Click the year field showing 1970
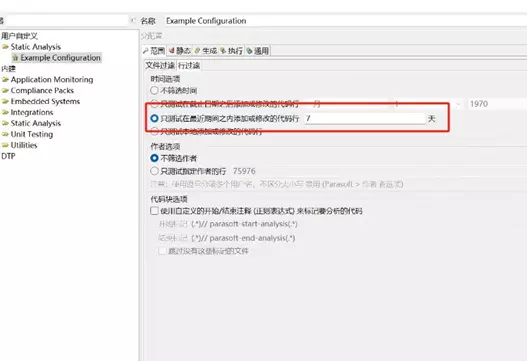527x361 pixels. [x=497, y=104]
